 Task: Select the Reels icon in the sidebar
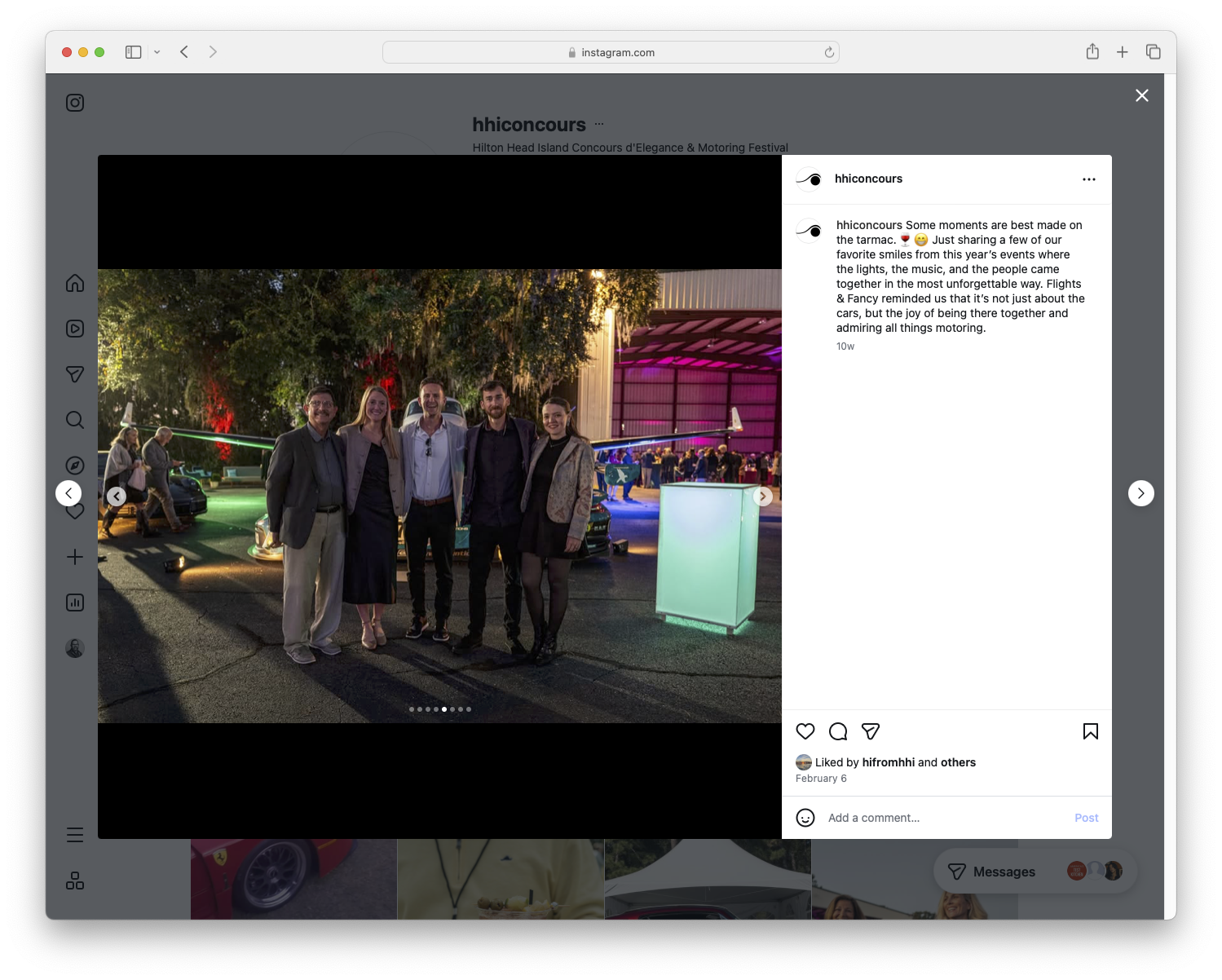click(x=74, y=329)
